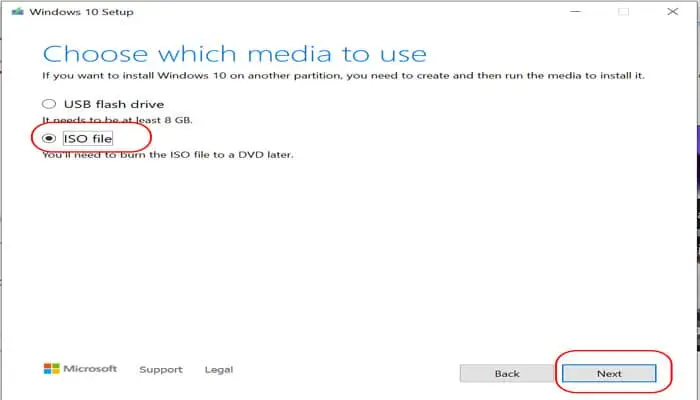This screenshot has width=700, height=400.
Task: Open the Legal link
Action: [219, 370]
